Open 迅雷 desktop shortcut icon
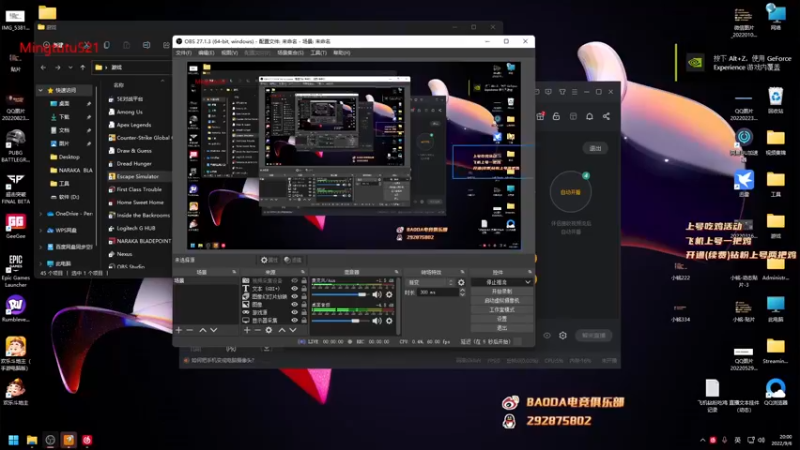The height and width of the screenshot is (450, 800). click(x=744, y=184)
